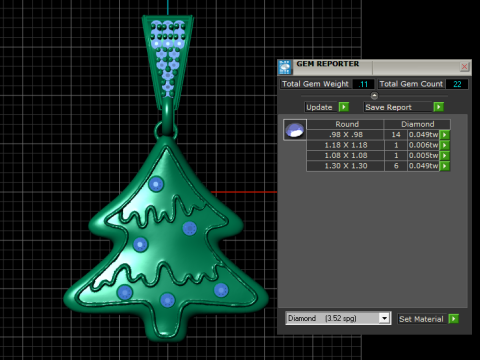Image resolution: width=480 pixels, height=360 pixels.
Task: Select the 1.18 X 1.18 size cell
Action: coord(345,145)
